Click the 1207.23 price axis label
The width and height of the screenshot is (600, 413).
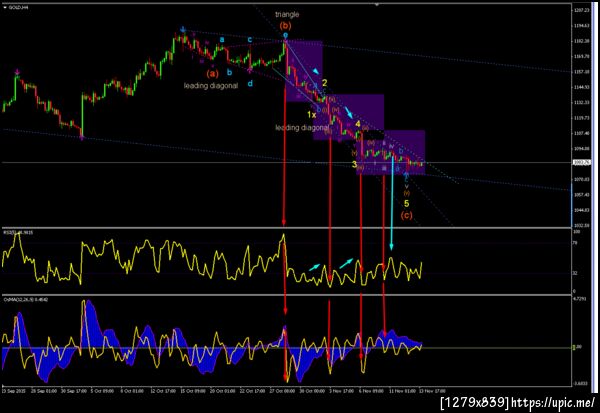click(x=581, y=10)
